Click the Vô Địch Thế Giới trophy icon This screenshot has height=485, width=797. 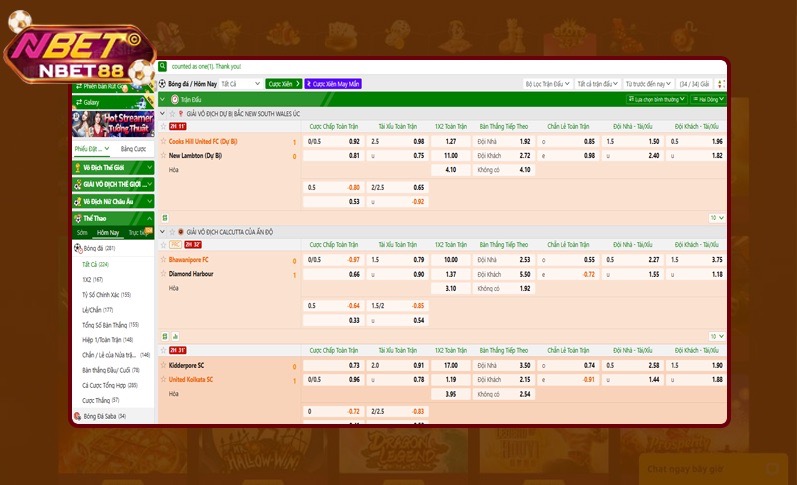[77, 167]
